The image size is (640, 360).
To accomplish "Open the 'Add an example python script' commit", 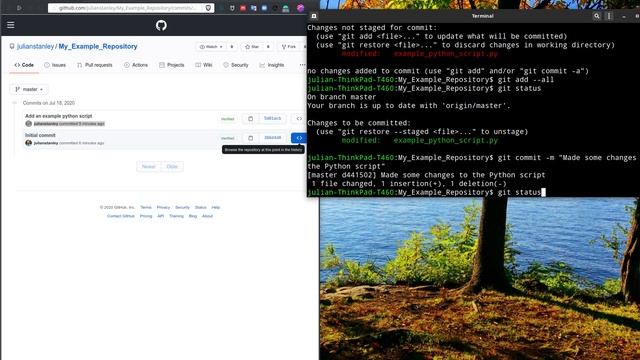I will pyautogui.click(x=58, y=116).
